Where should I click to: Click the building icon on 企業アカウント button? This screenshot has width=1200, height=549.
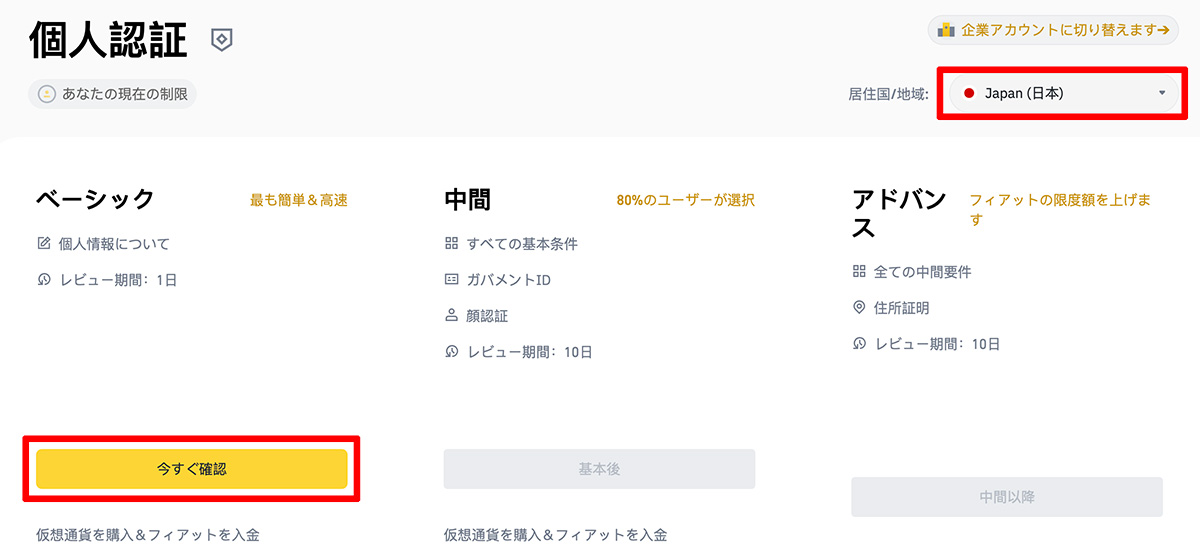946,30
